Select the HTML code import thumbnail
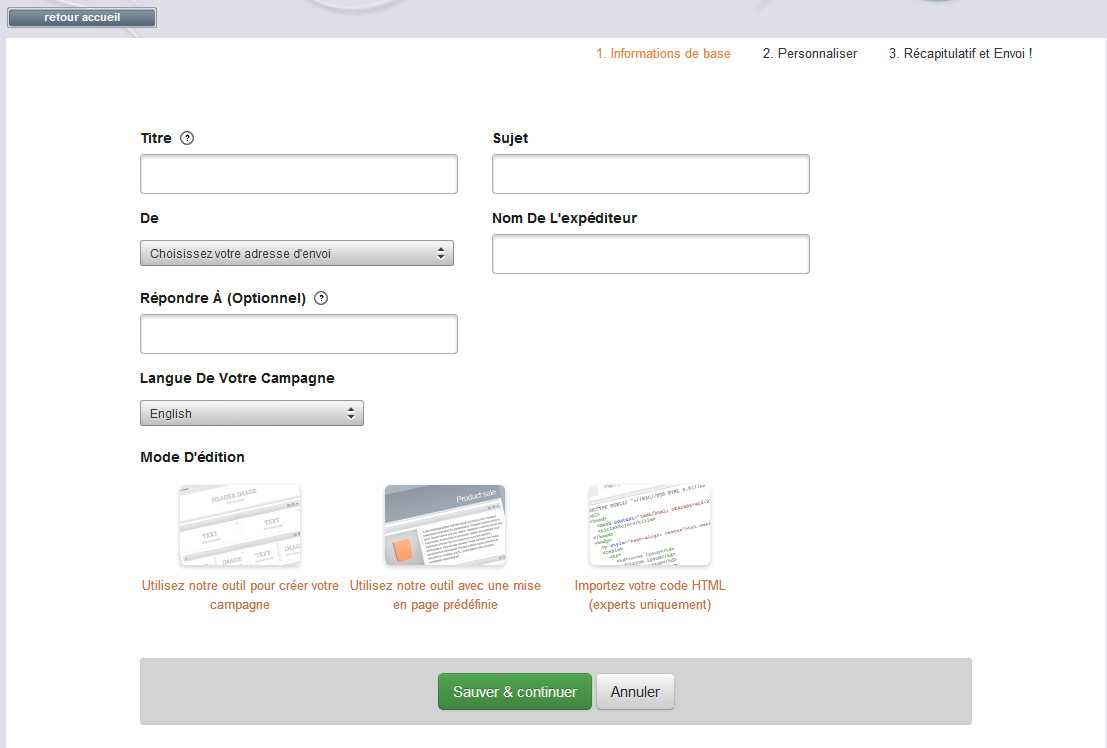 (x=650, y=525)
